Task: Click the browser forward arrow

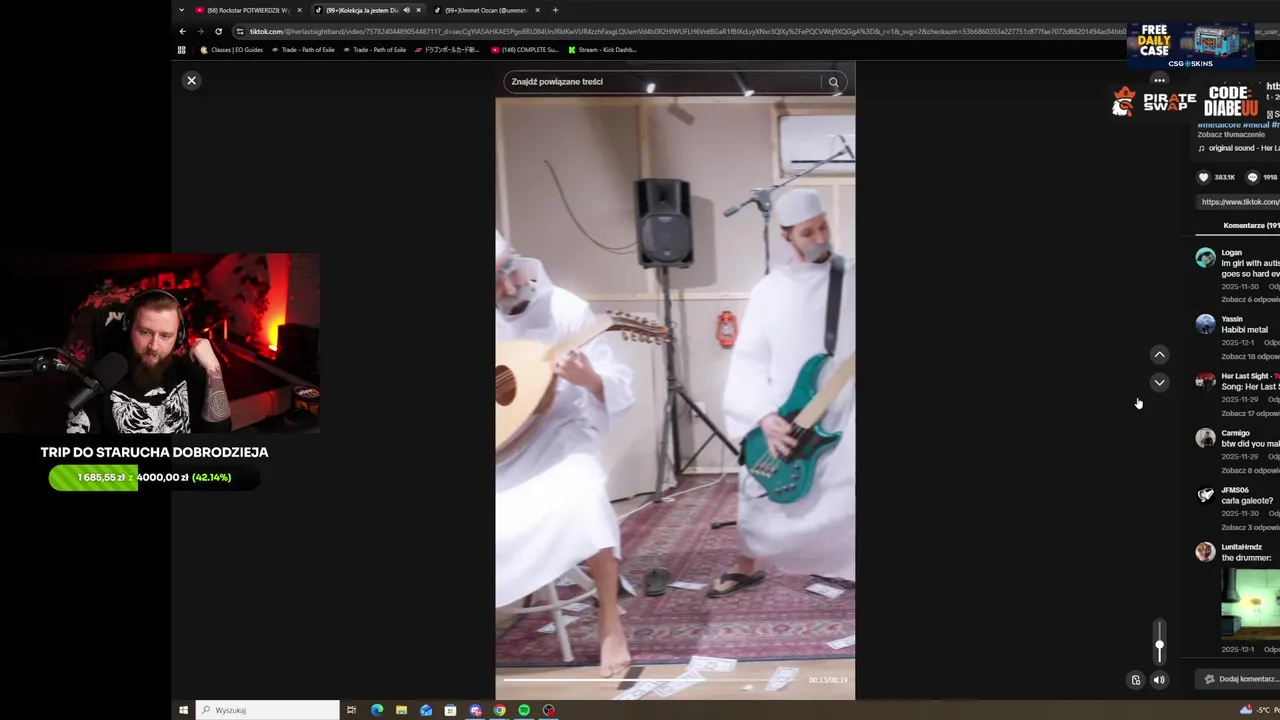Action: (200, 31)
